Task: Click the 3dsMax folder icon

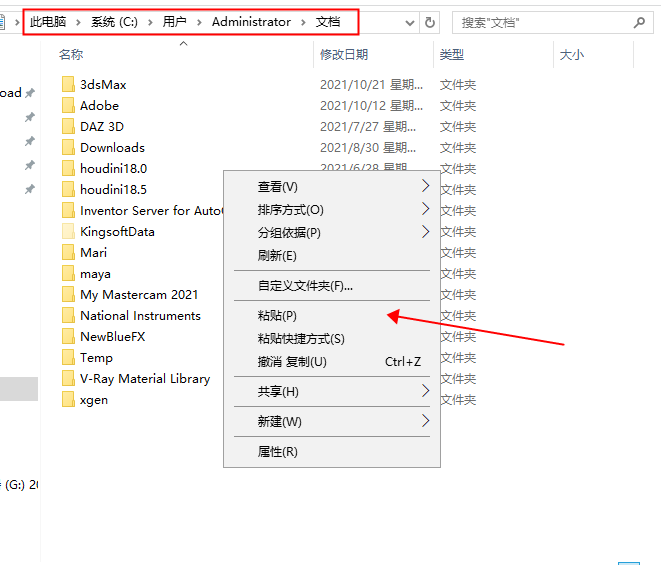Action: (x=68, y=85)
